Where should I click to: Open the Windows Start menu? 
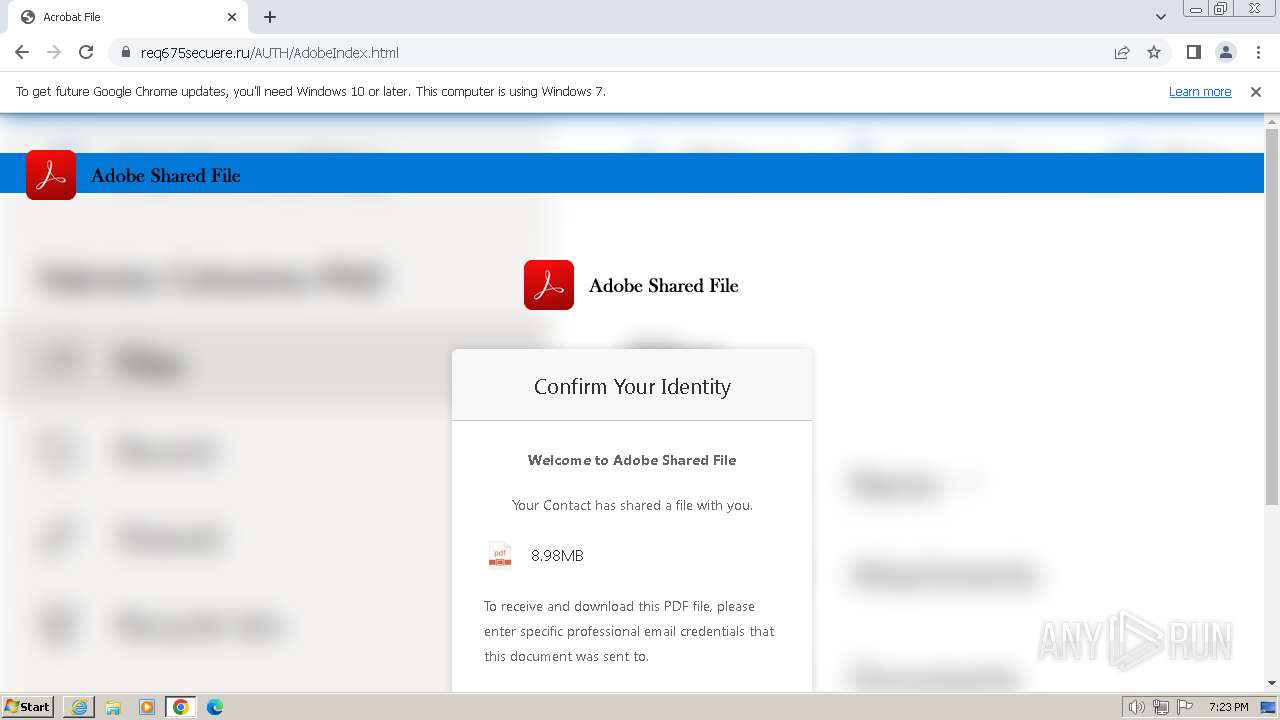pyautogui.click(x=28, y=707)
